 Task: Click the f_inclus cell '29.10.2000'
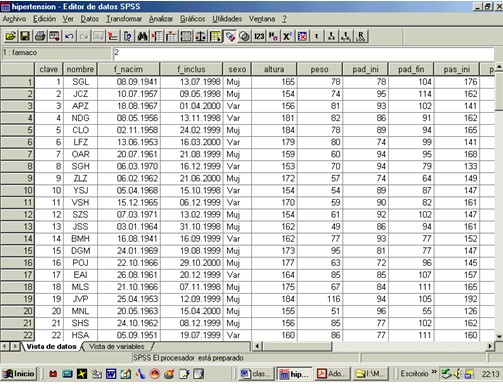(x=191, y=263)
